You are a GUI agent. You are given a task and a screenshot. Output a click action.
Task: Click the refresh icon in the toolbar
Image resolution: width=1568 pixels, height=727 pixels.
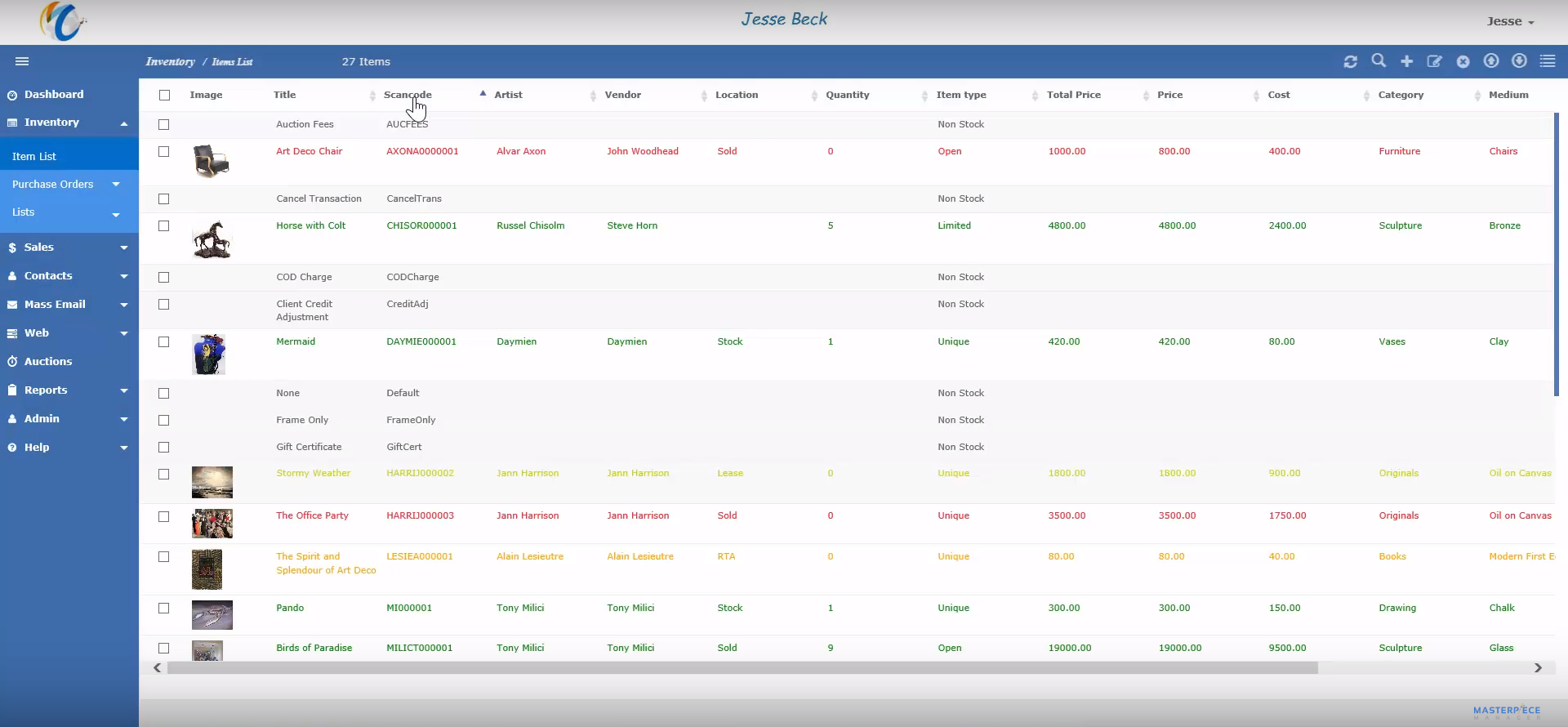click(1351, 61)
